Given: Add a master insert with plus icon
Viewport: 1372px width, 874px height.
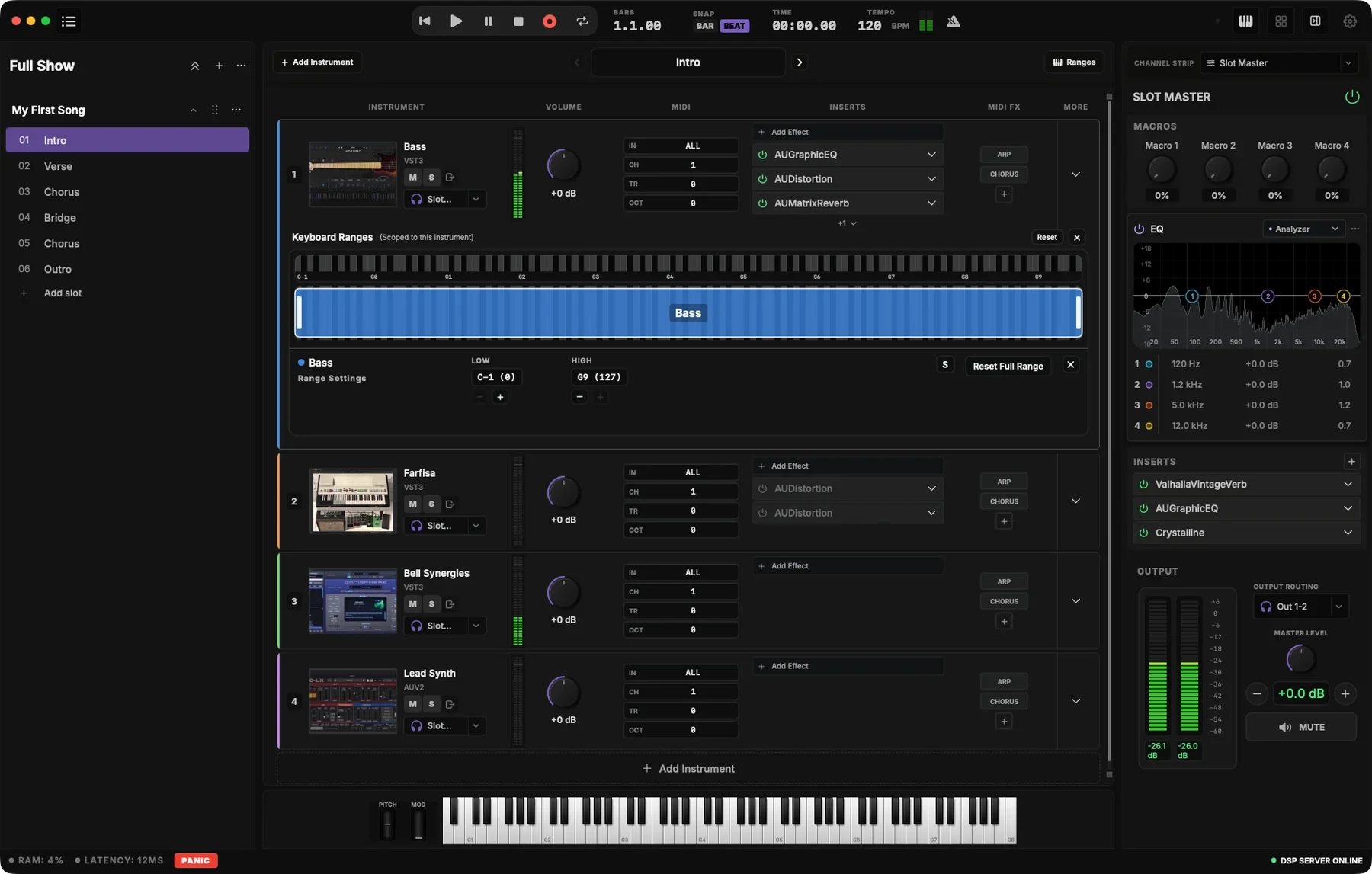Looking at the screenshot, I should point(1351,462).
